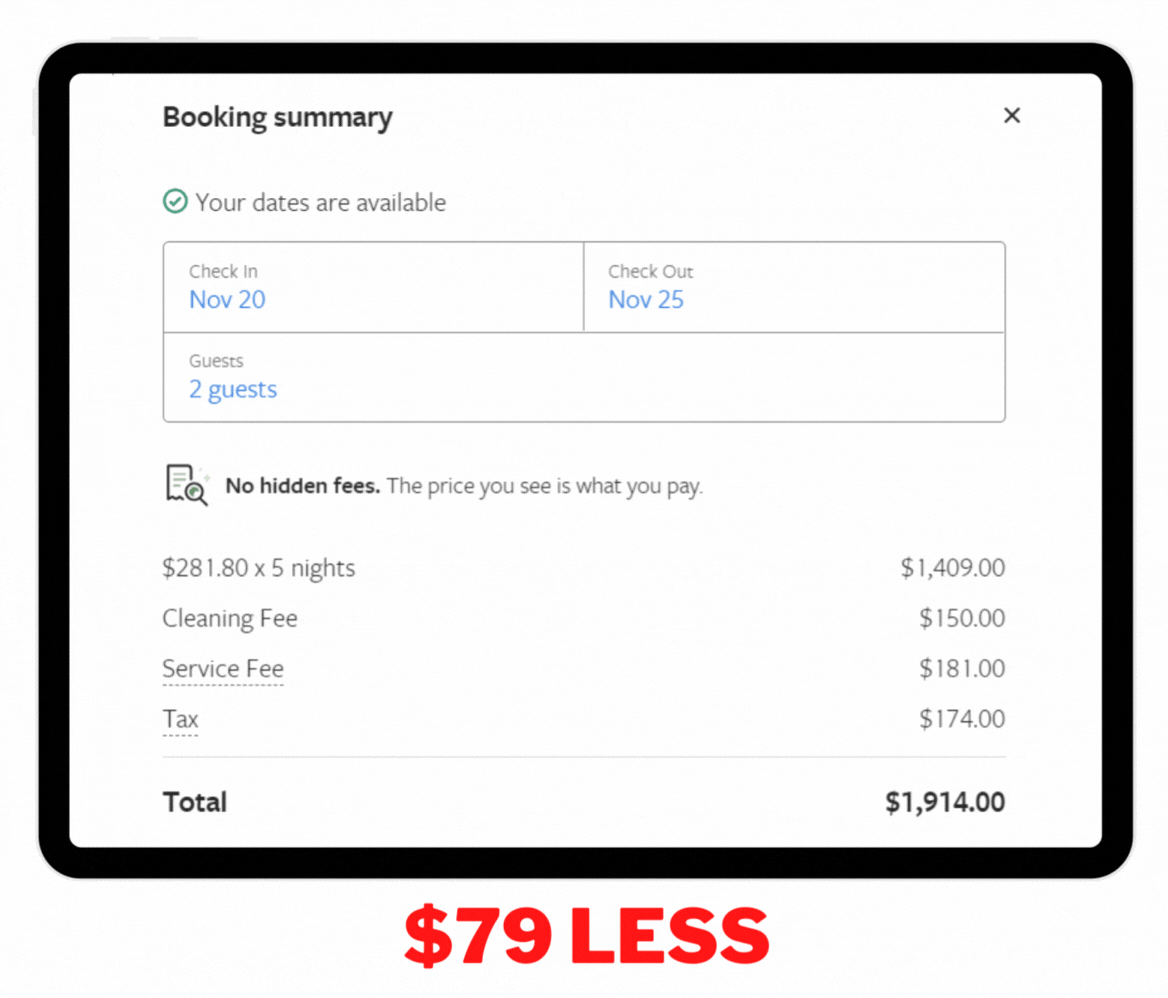This screenshot has height=998, width=1168.
Task: Open the Check Out date field
Action: coord(794,287)
